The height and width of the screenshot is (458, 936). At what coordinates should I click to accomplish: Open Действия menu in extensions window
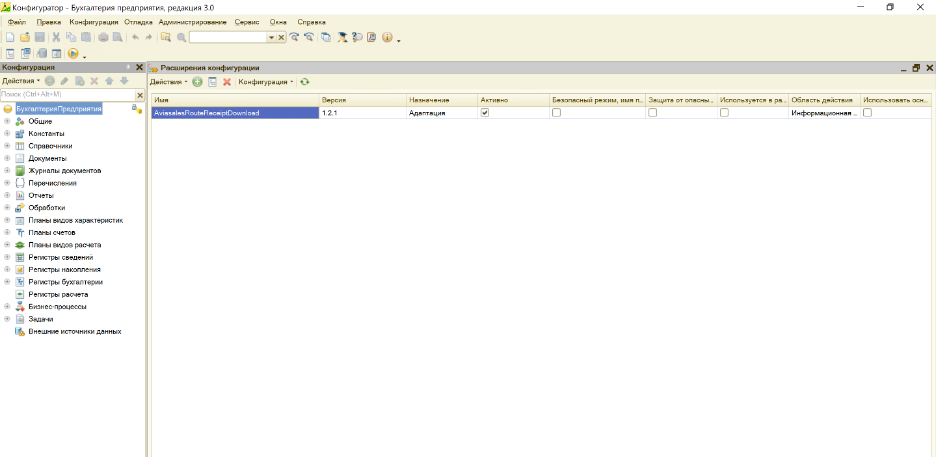click(x=168, y=82)
